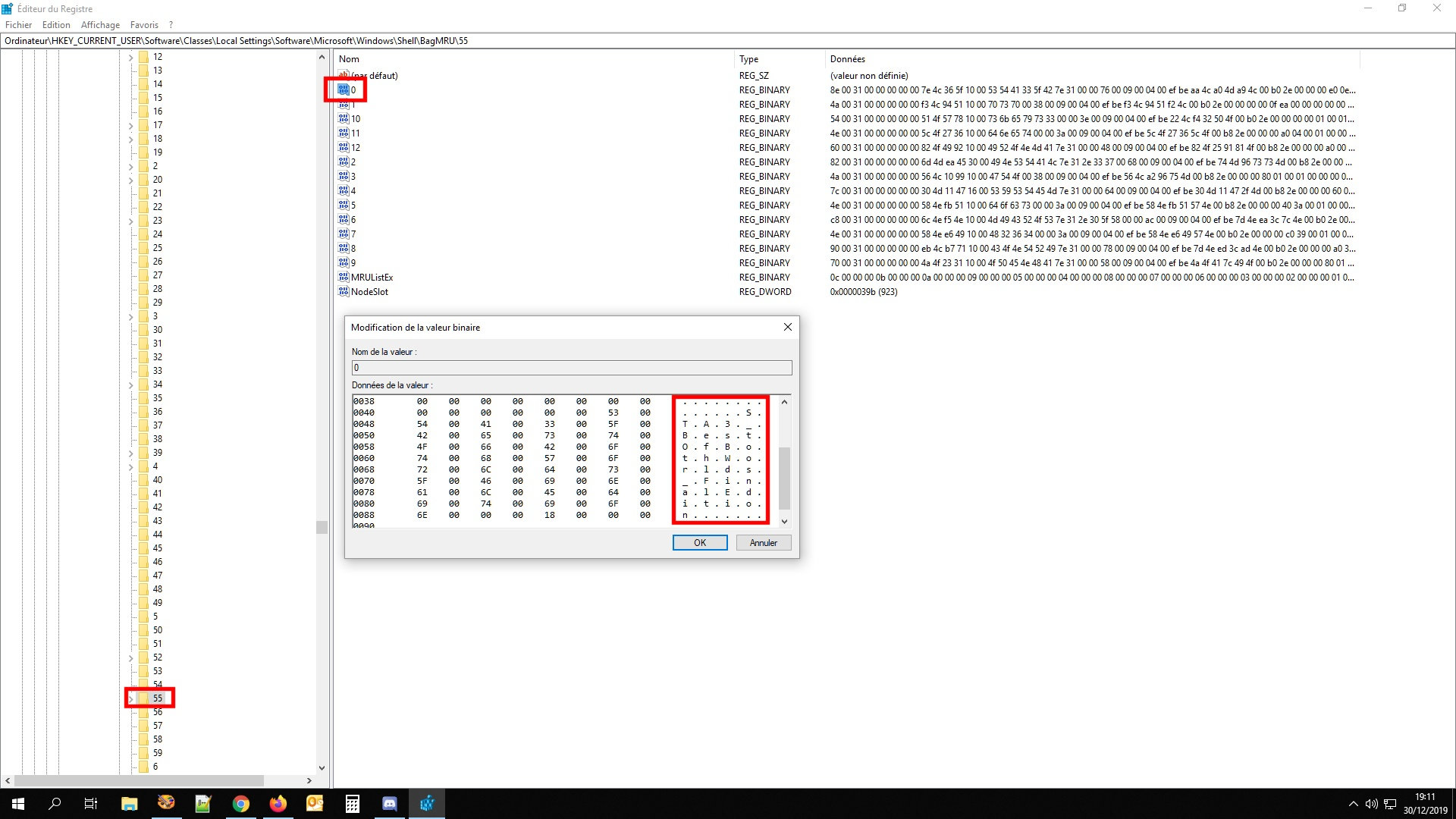Expand registry key 12 in the tree

[131, 57]
